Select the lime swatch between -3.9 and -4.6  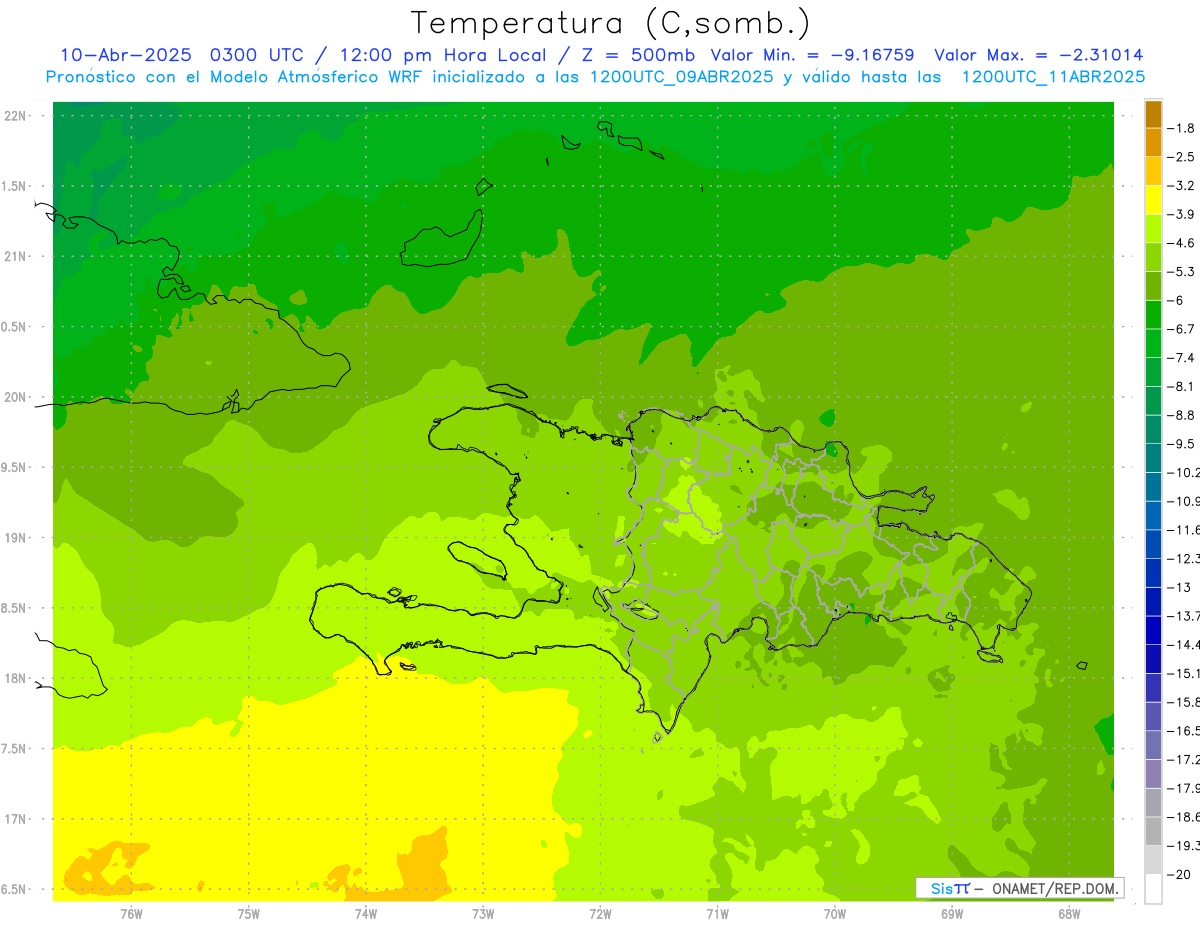(x=1153, y=229)
